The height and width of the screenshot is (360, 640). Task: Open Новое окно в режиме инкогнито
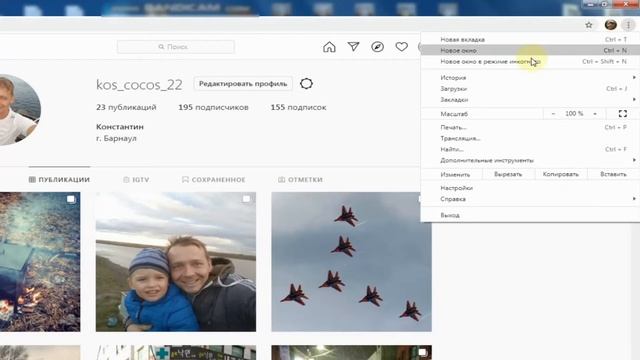(530, 62)
